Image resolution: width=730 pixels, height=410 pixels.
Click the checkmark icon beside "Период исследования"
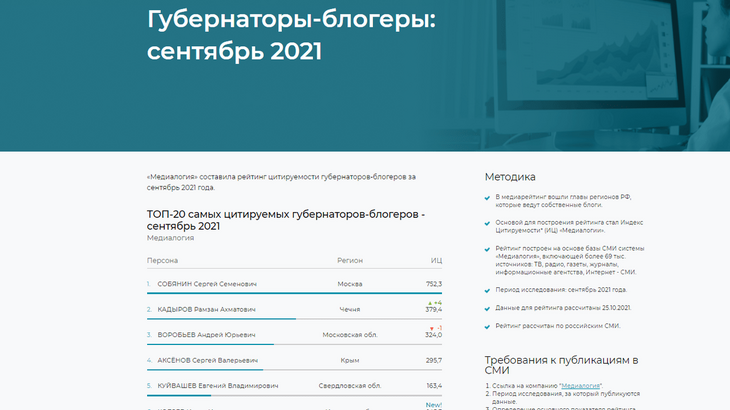point(488,290)
